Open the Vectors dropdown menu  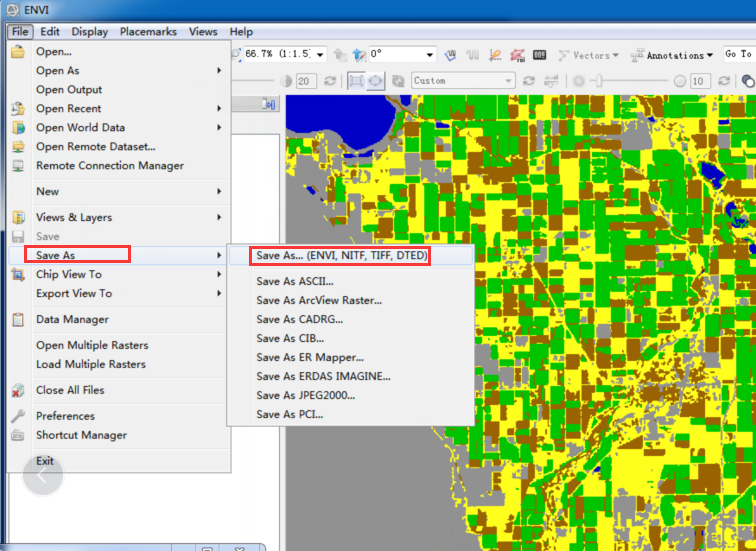coord(589,55)
